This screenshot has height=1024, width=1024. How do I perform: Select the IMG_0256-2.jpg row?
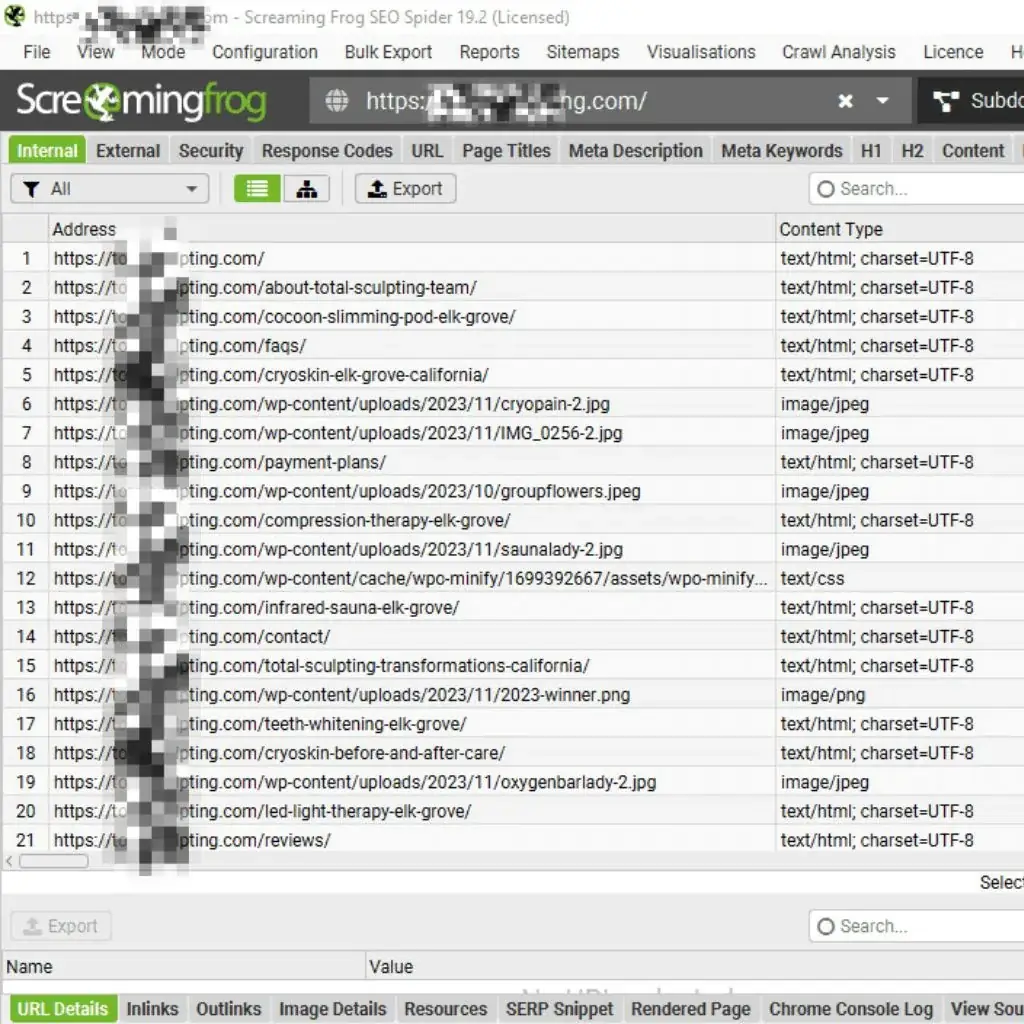click(x=513, y=433)
